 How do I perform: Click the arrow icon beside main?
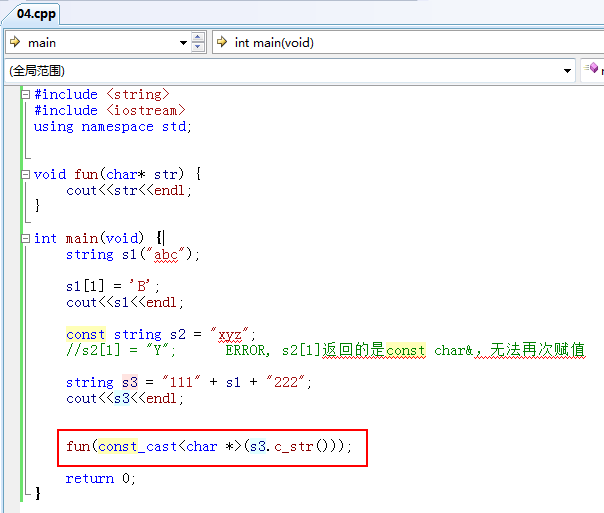15,42
